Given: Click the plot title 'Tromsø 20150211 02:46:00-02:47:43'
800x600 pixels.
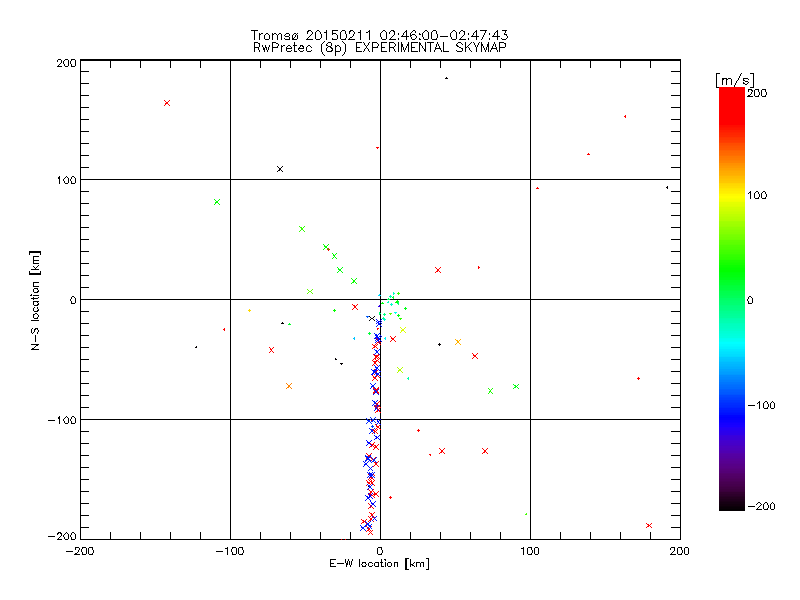Looking at the screenshot, I should [x=379, y=35].
